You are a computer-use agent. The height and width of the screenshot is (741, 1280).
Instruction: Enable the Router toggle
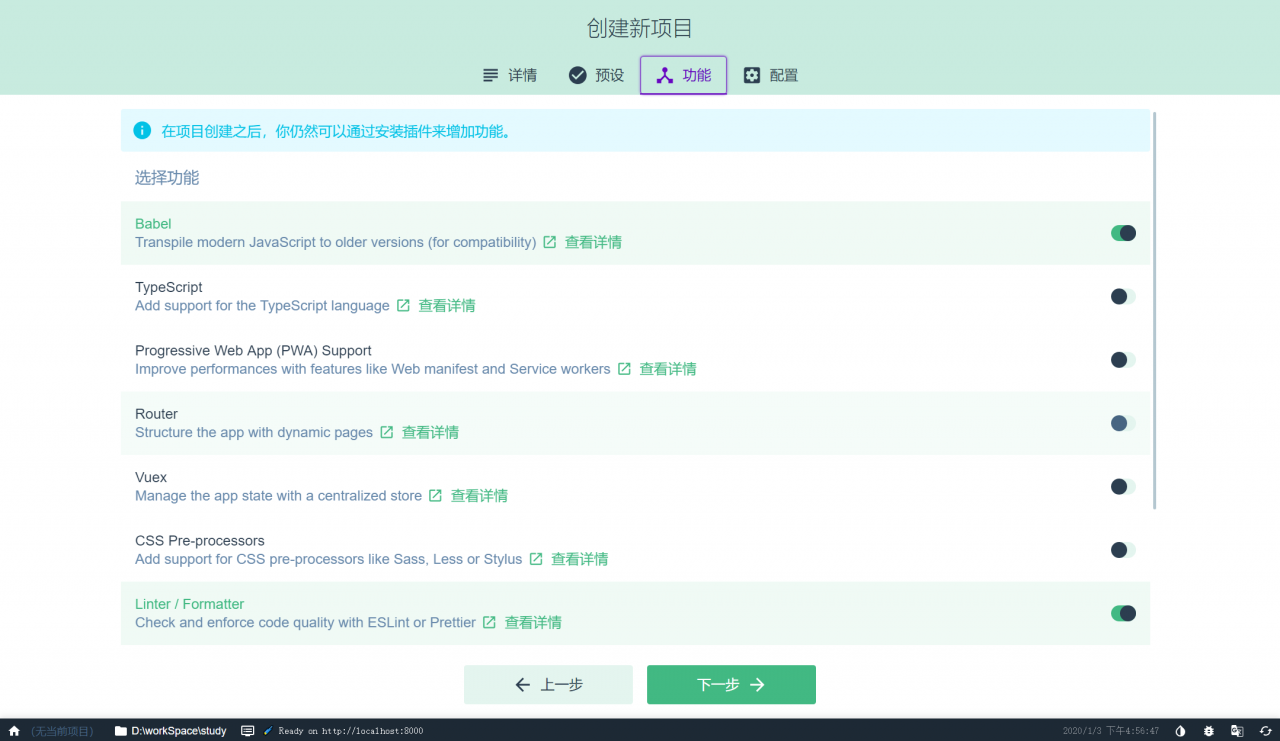(x=1123, y=423)
